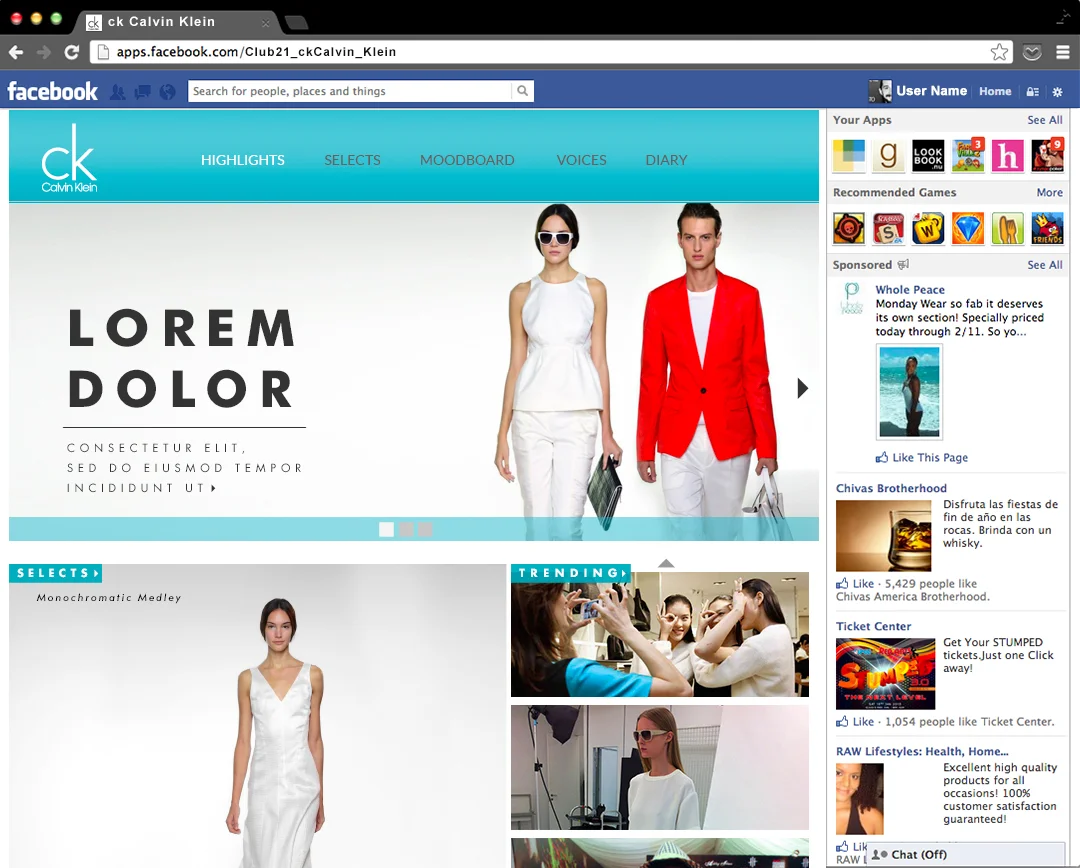Image resolution: width=1080 pixels, height=868 pixels.
Task: Open Facebook friend requests icon
Action: point(118,92)
